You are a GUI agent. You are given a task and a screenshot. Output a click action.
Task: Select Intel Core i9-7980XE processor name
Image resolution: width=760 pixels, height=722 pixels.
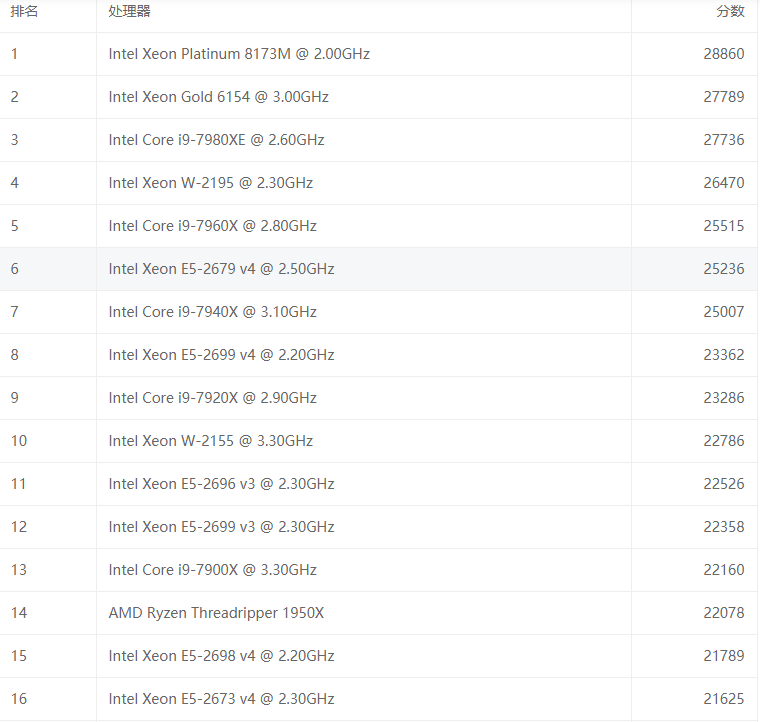tap(216, 140)
